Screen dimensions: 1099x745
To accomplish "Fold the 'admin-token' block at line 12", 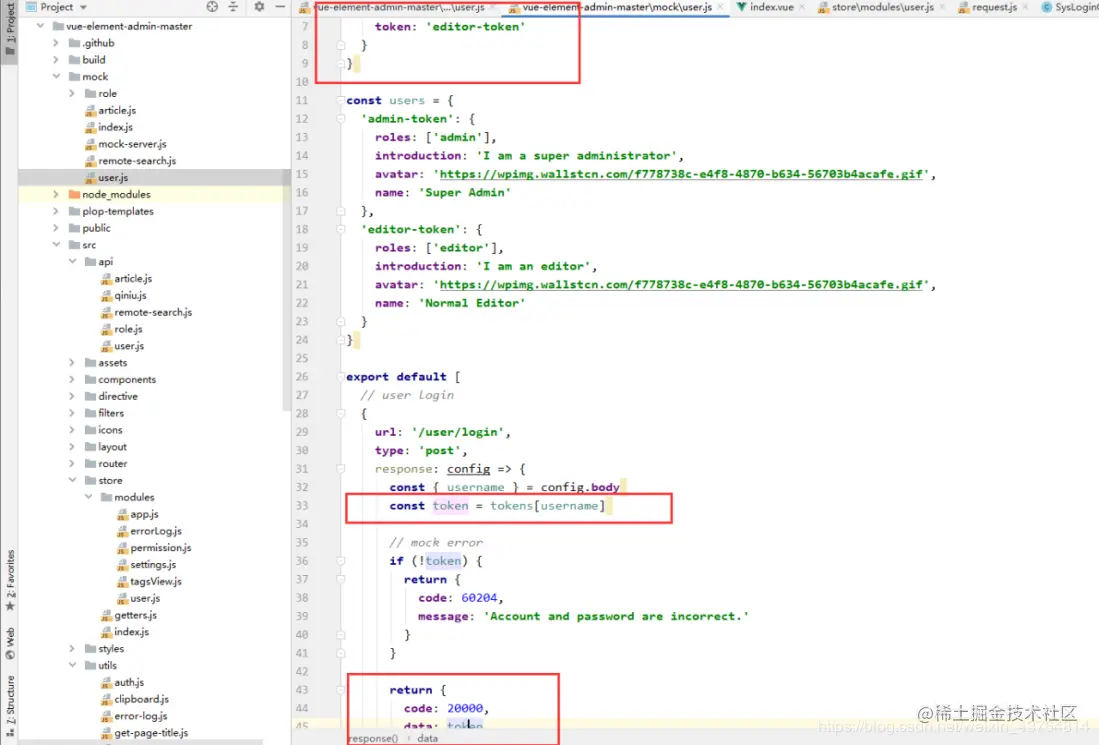I will [x=341, y=119].
